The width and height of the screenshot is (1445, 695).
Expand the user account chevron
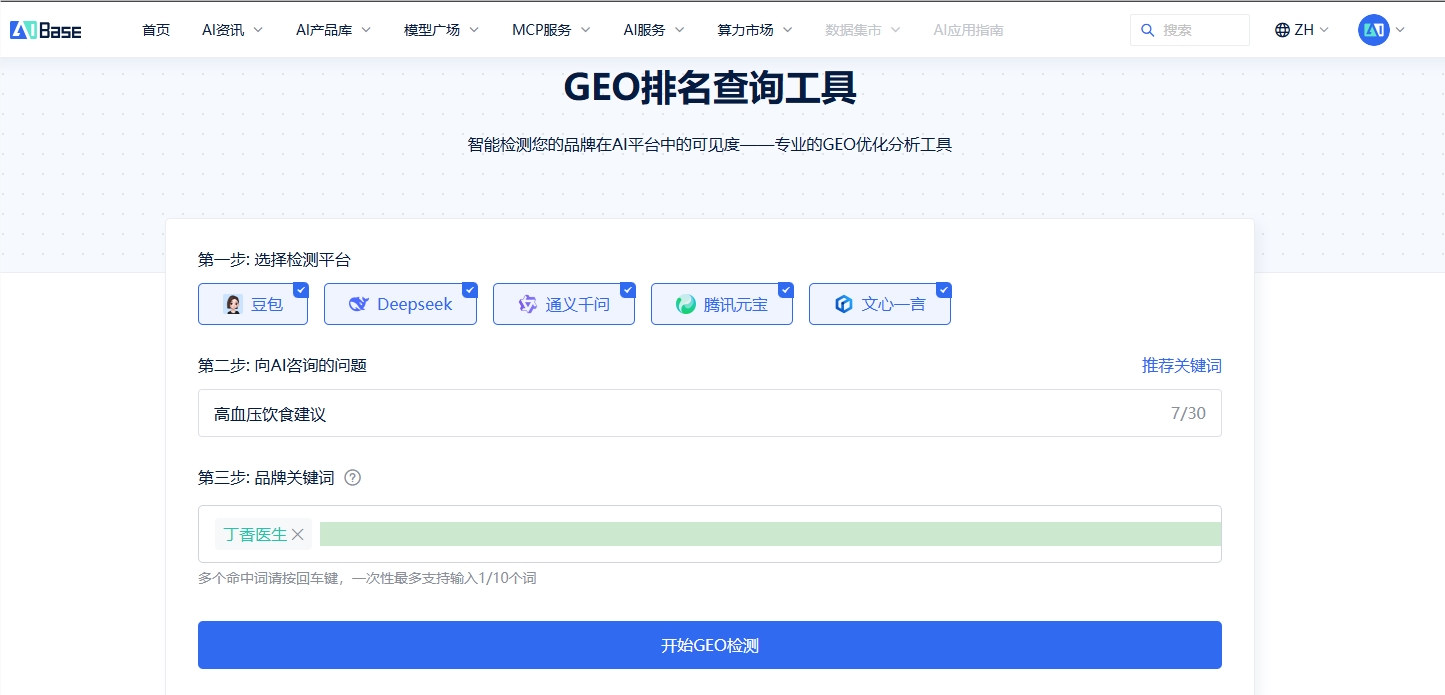(x=1400, y=30)
